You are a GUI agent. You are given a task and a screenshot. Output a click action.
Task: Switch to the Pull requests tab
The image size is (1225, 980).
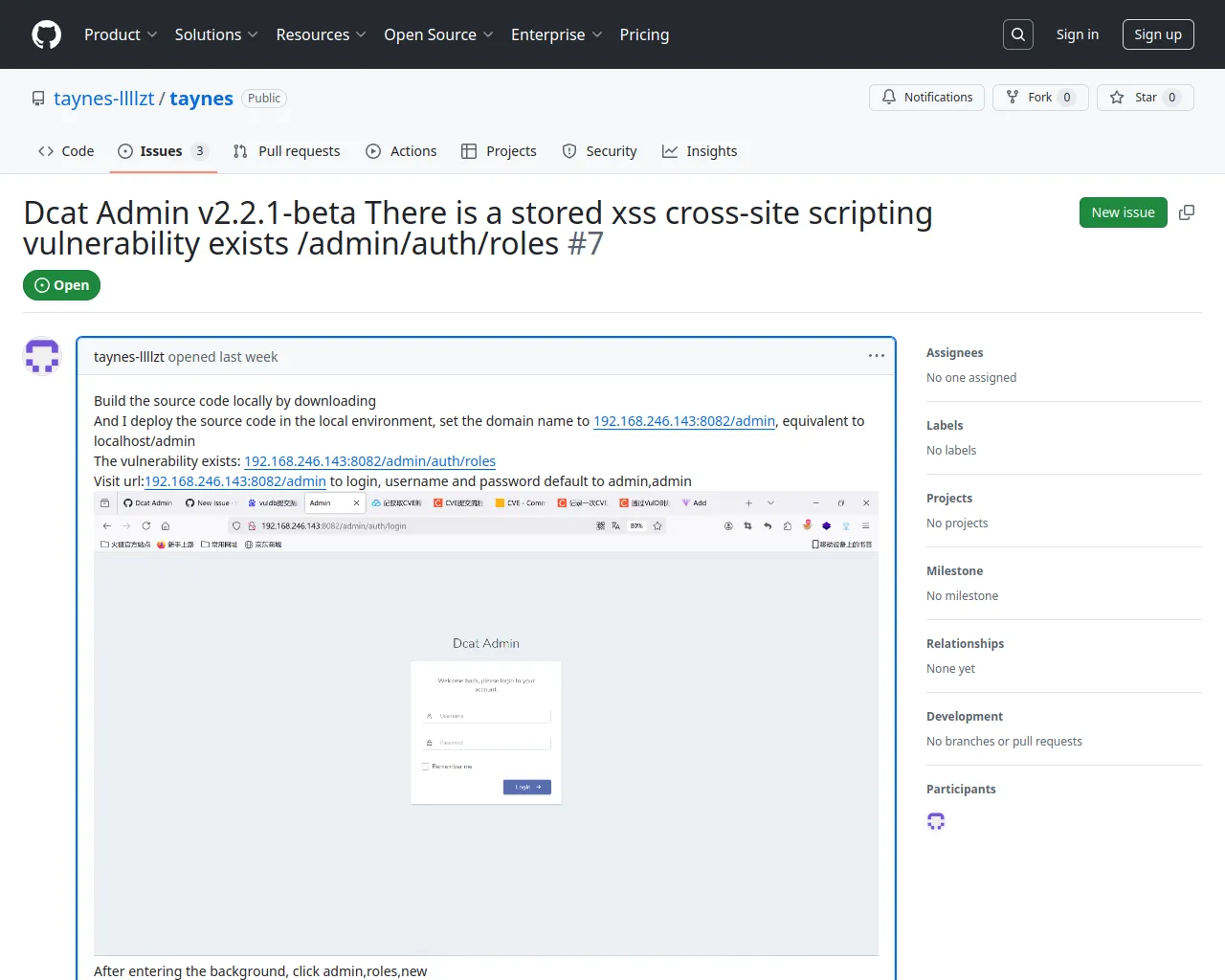[286, 151]
